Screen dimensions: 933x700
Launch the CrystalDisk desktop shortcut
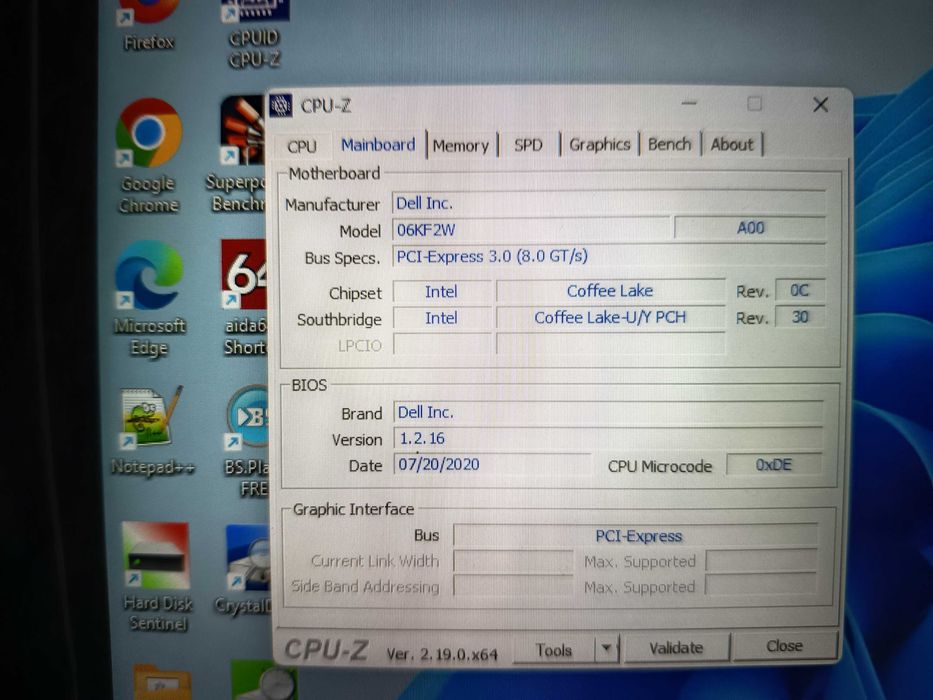(244, 571)
